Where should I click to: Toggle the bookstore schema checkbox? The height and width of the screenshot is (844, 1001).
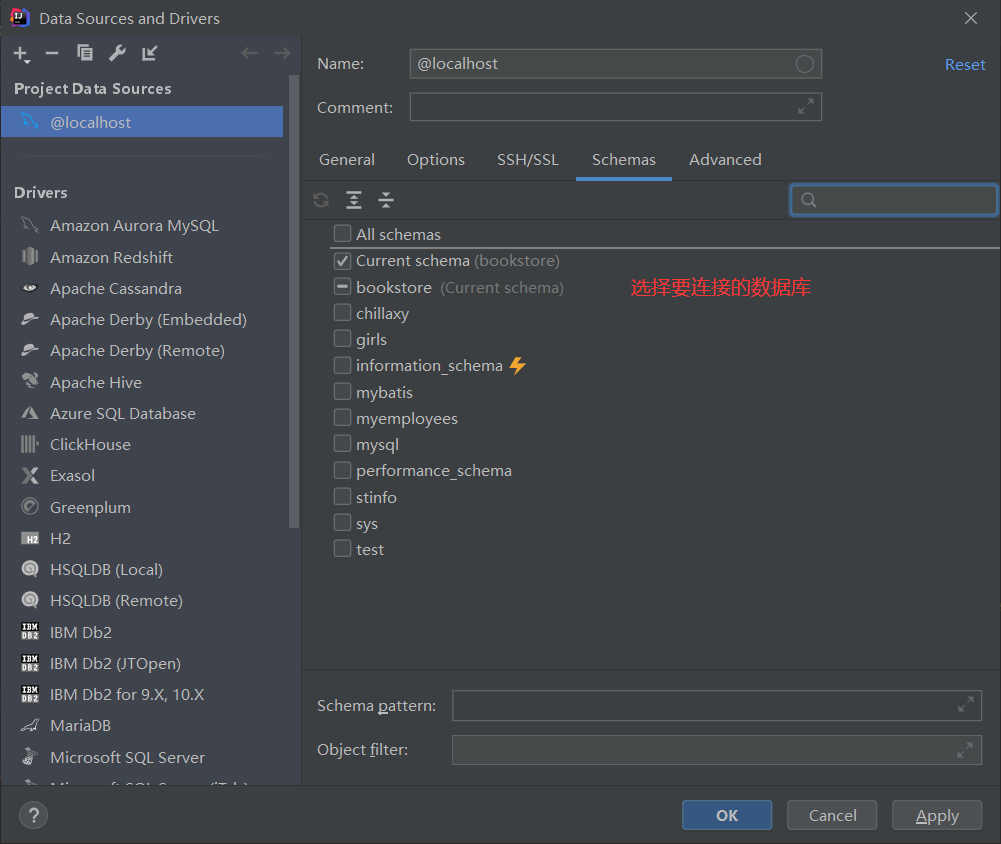tap(342, 287)
